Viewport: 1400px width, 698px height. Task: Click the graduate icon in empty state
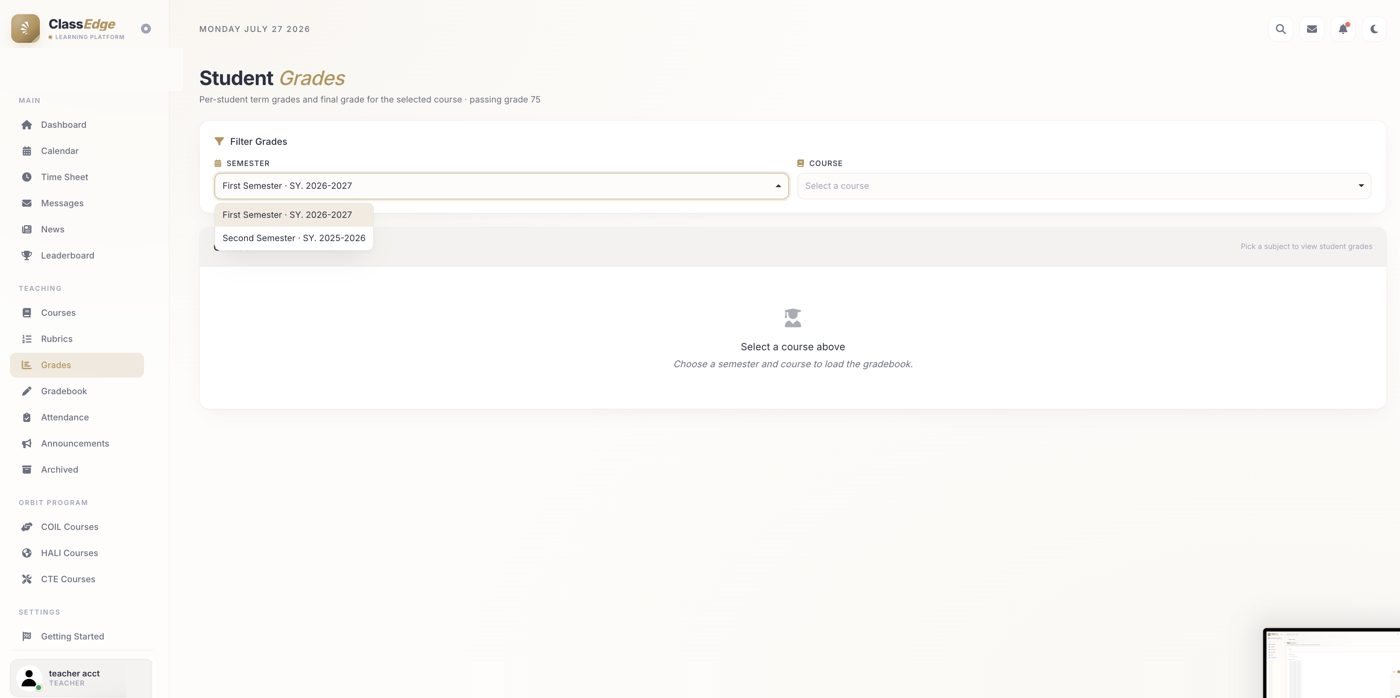tap(793, 318)
